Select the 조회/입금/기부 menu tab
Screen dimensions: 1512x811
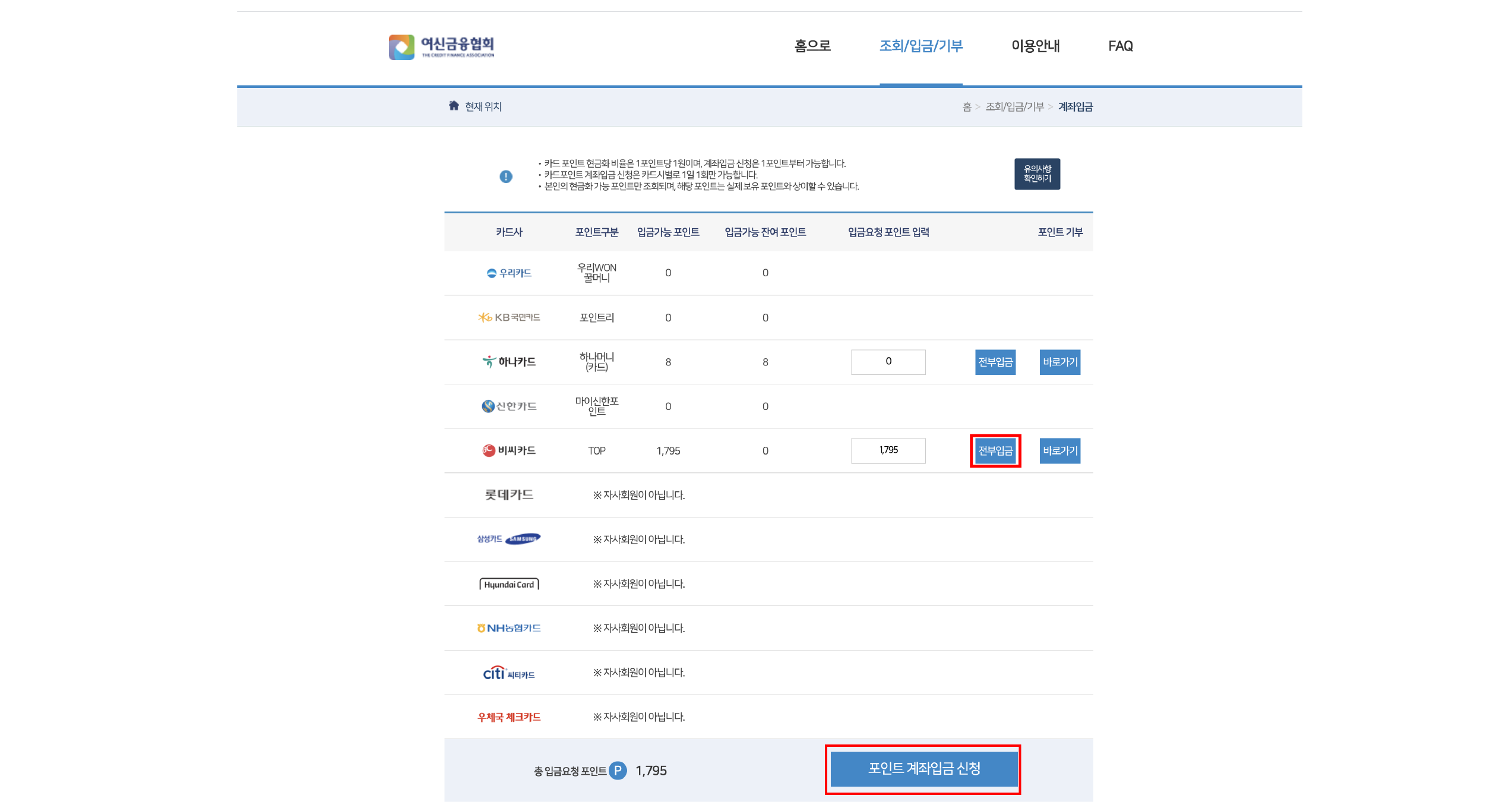tap(921, 46)
